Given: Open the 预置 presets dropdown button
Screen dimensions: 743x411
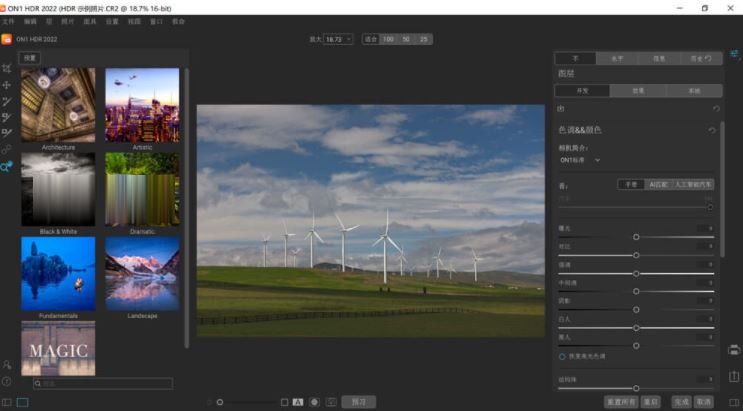Looking at the screenshot, I should click(30, 58).
